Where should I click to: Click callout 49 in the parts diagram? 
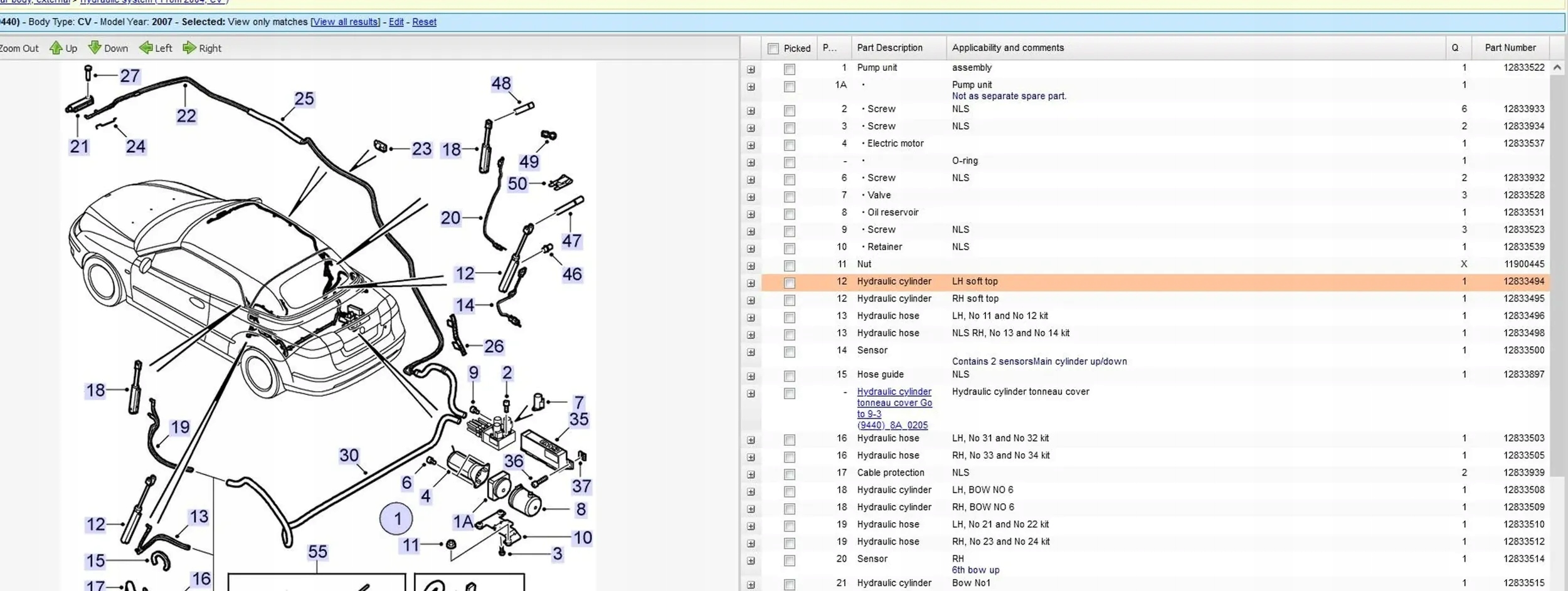pyautogui.click(x=529, y=162)
